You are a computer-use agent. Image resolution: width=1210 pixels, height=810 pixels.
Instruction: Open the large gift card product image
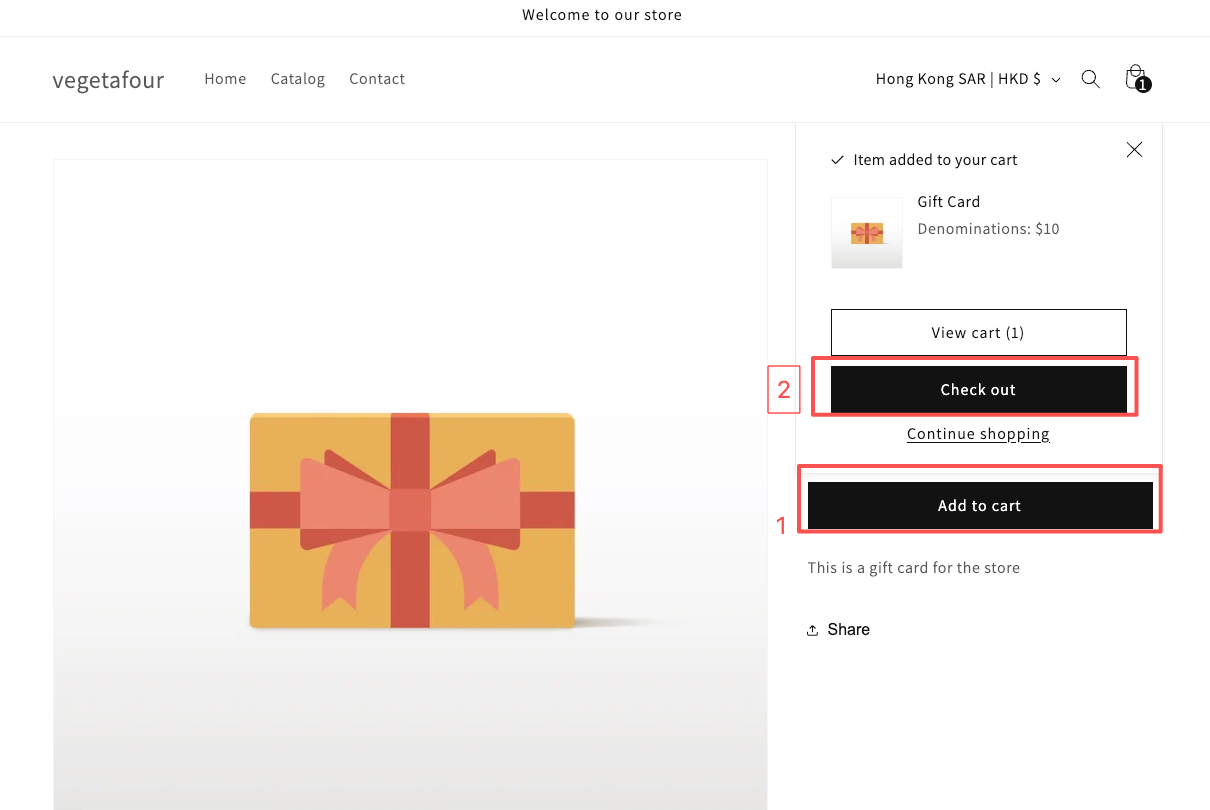410,485
